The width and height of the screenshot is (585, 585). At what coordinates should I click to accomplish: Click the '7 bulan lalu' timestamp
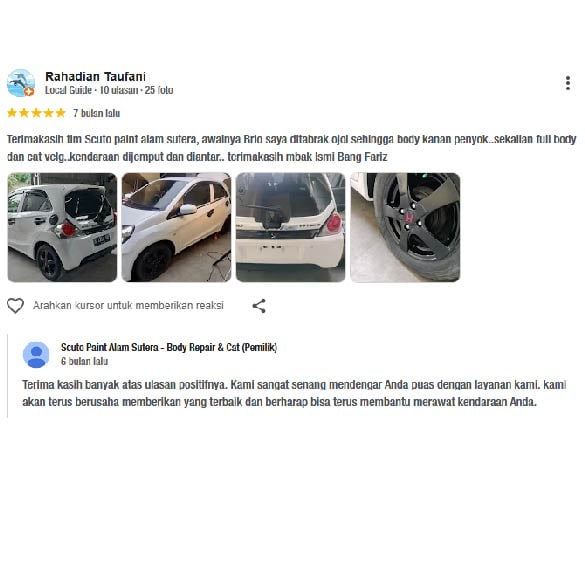(97, 113)
